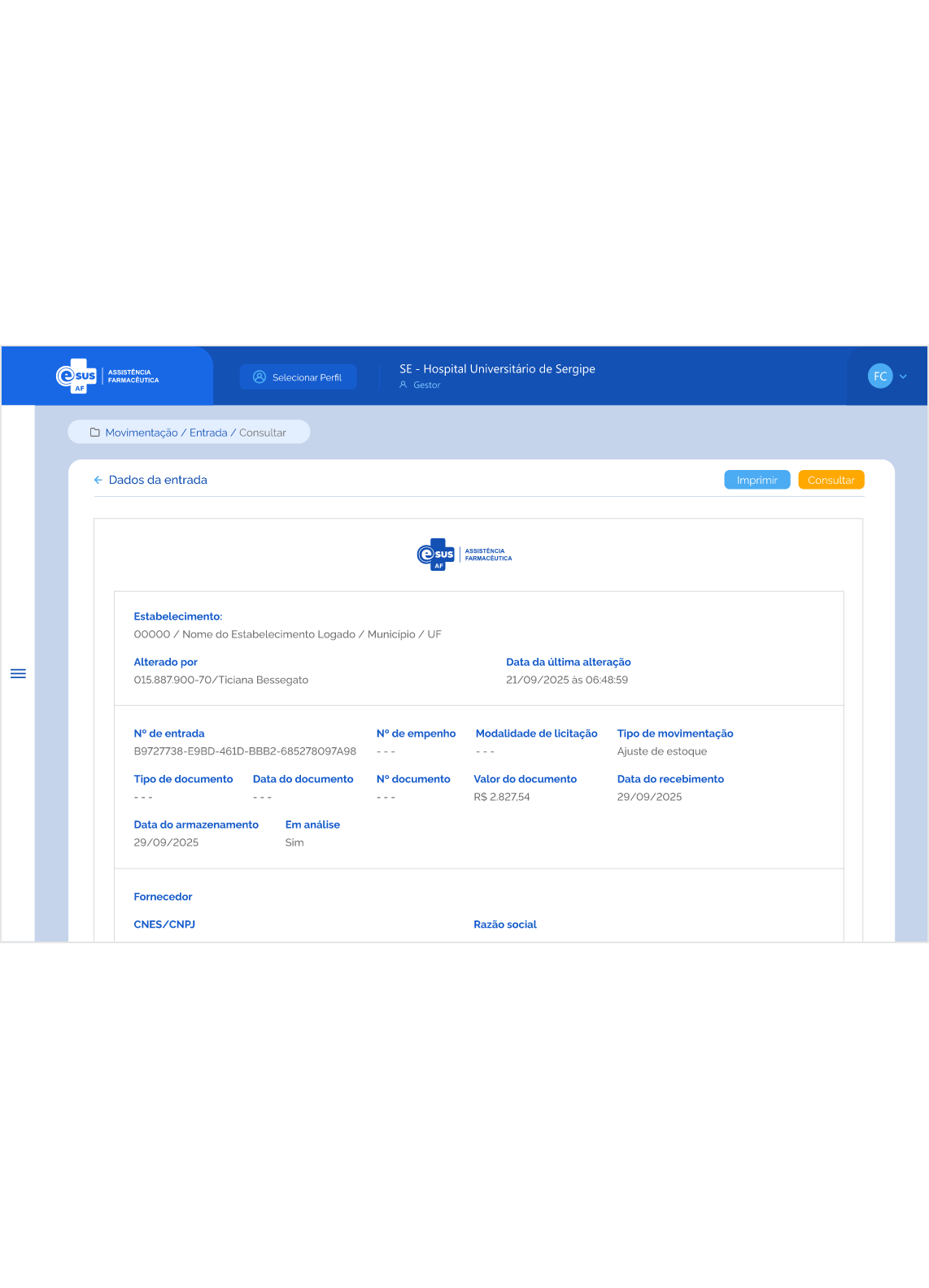
Task: Expand the user menu chevron beside FC
Action: click(903, 376)
